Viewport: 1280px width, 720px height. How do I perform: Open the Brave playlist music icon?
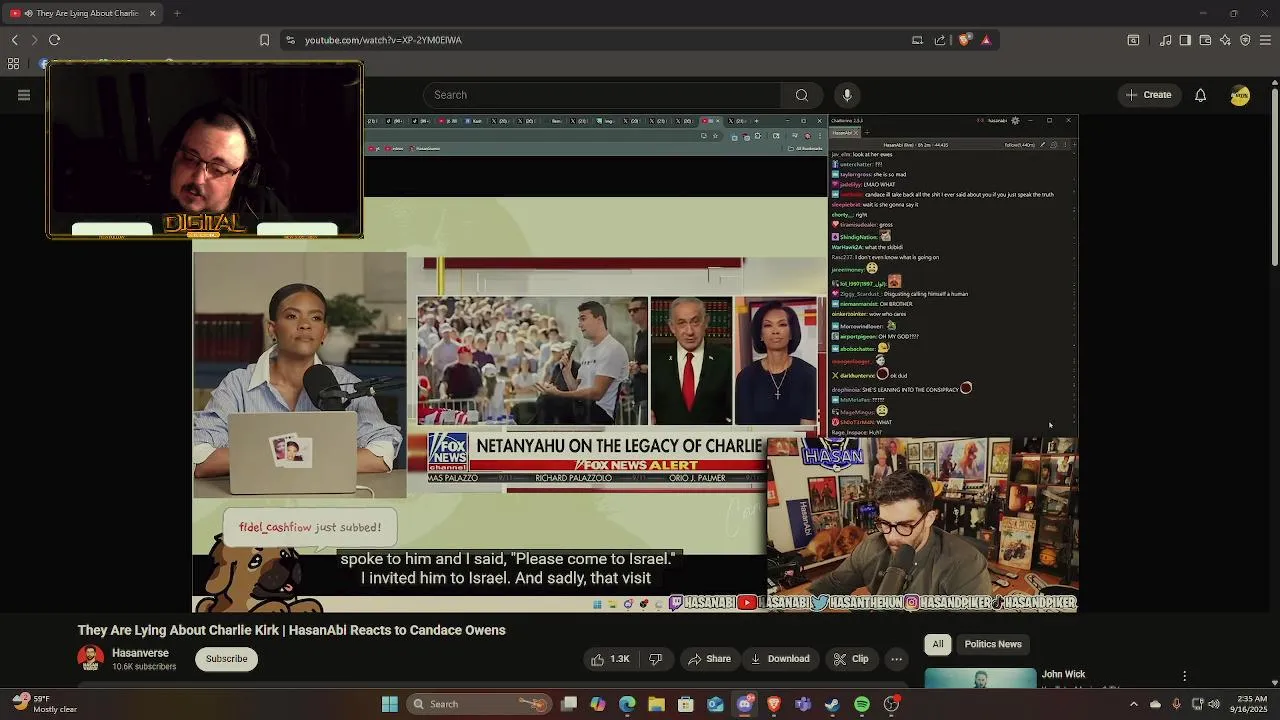[1166, 40]
